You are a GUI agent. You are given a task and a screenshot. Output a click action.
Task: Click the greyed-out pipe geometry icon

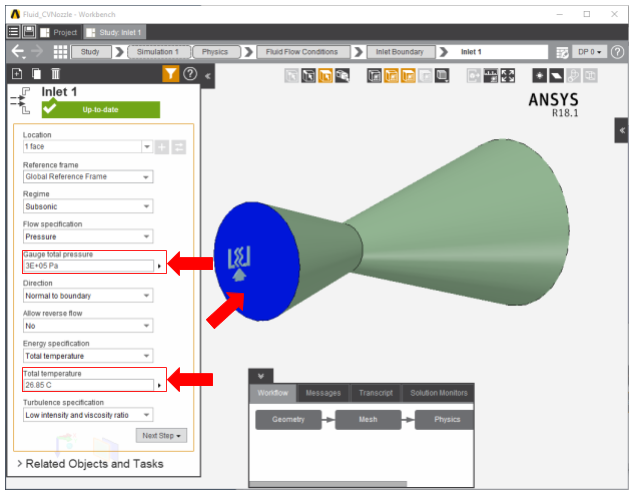tap(573, 76)
